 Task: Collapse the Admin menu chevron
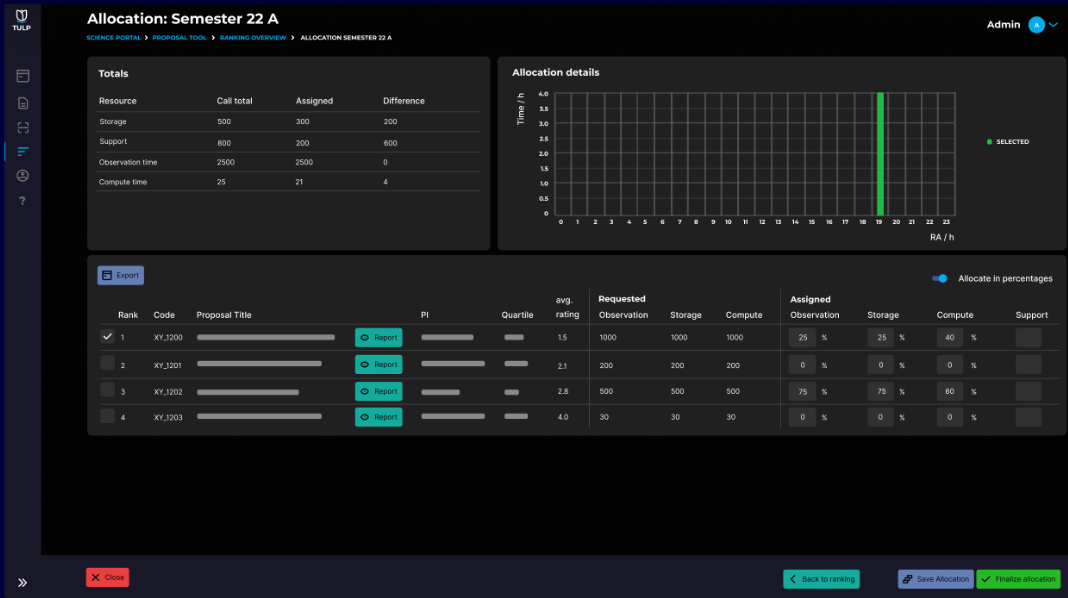pyautogui.click(x=1053, y=24)
